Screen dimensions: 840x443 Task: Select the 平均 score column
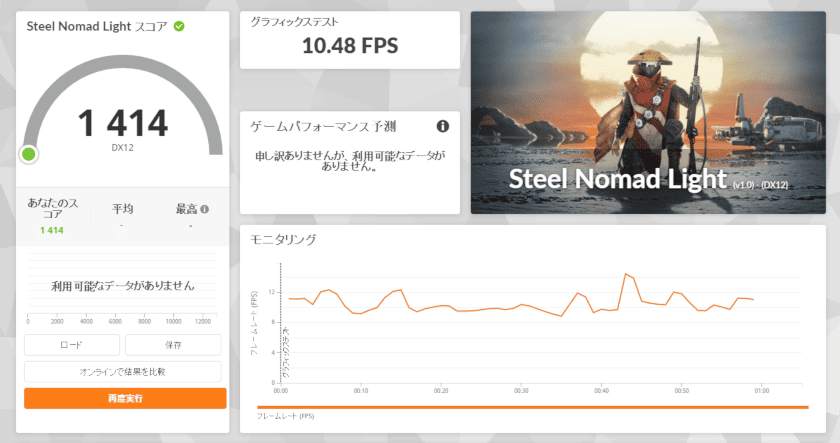122,216
